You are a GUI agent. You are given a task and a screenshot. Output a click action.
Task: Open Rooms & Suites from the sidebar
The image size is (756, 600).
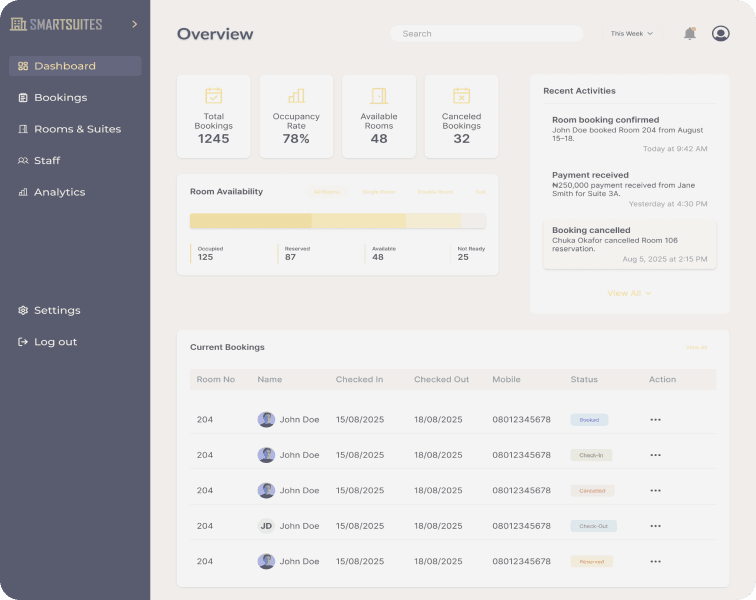(x=77, y=129)
